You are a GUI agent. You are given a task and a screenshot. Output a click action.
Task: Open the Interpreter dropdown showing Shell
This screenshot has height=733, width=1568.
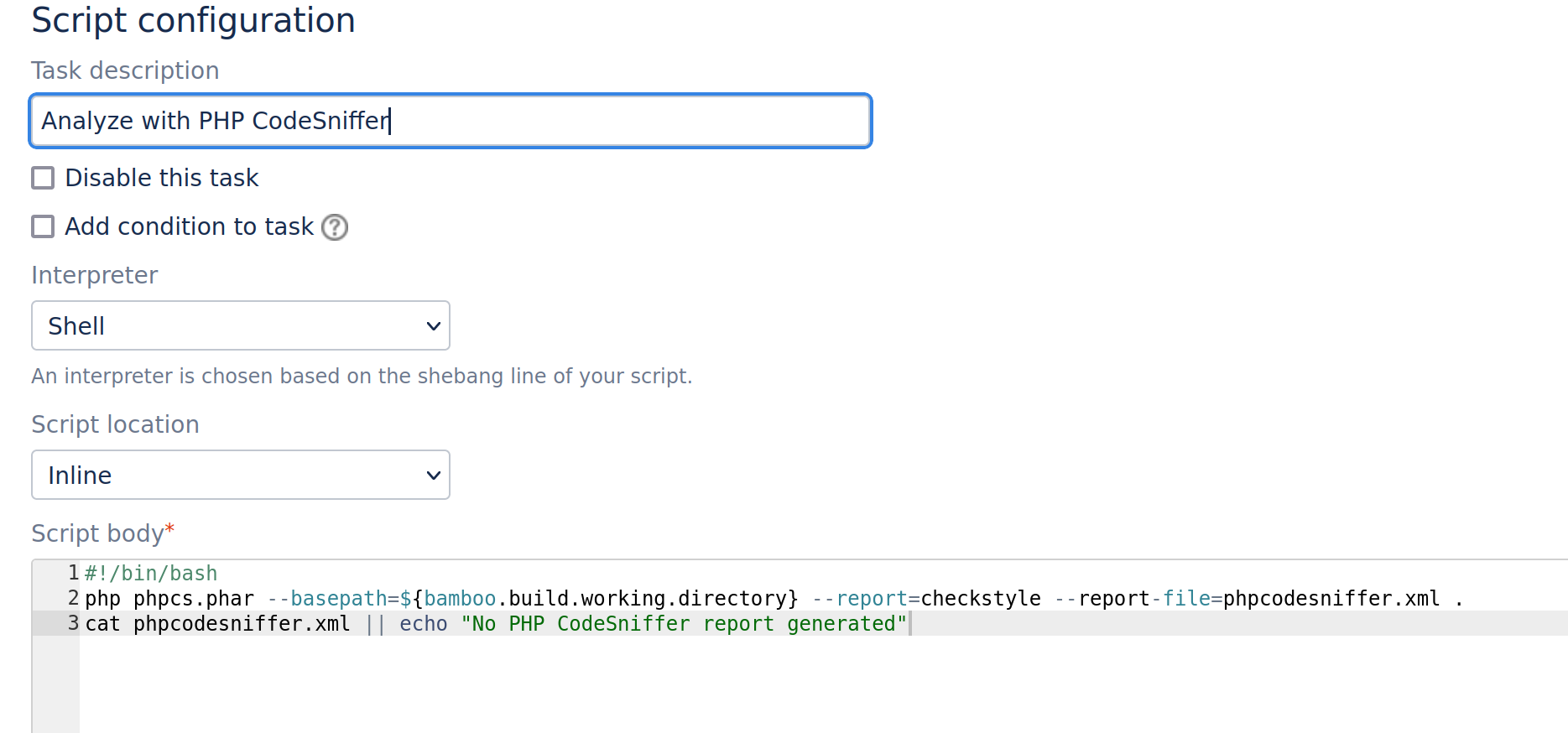click(241, 325)
